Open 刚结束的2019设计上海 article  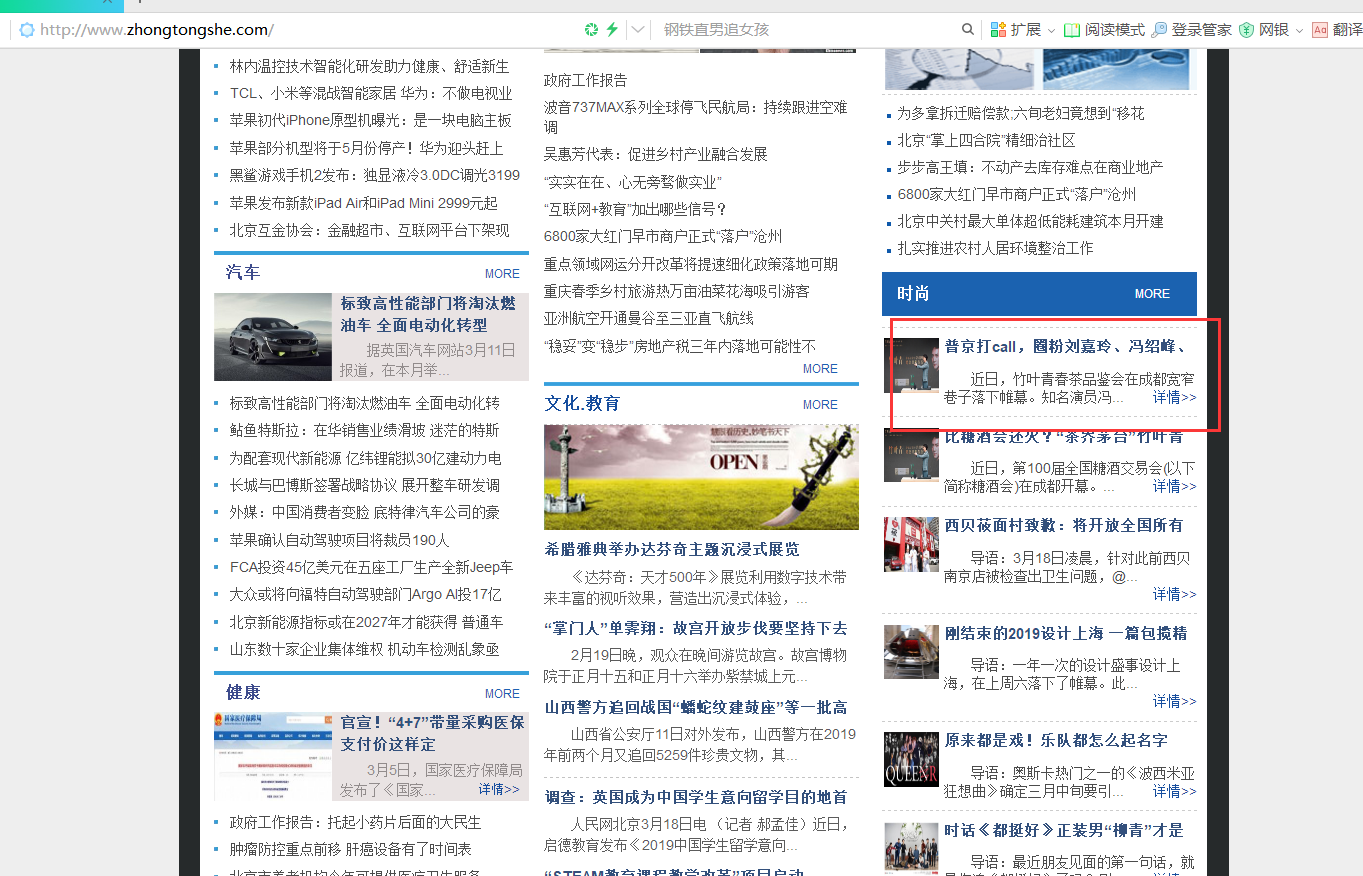pyautogui.click(x=1066, y=633)
